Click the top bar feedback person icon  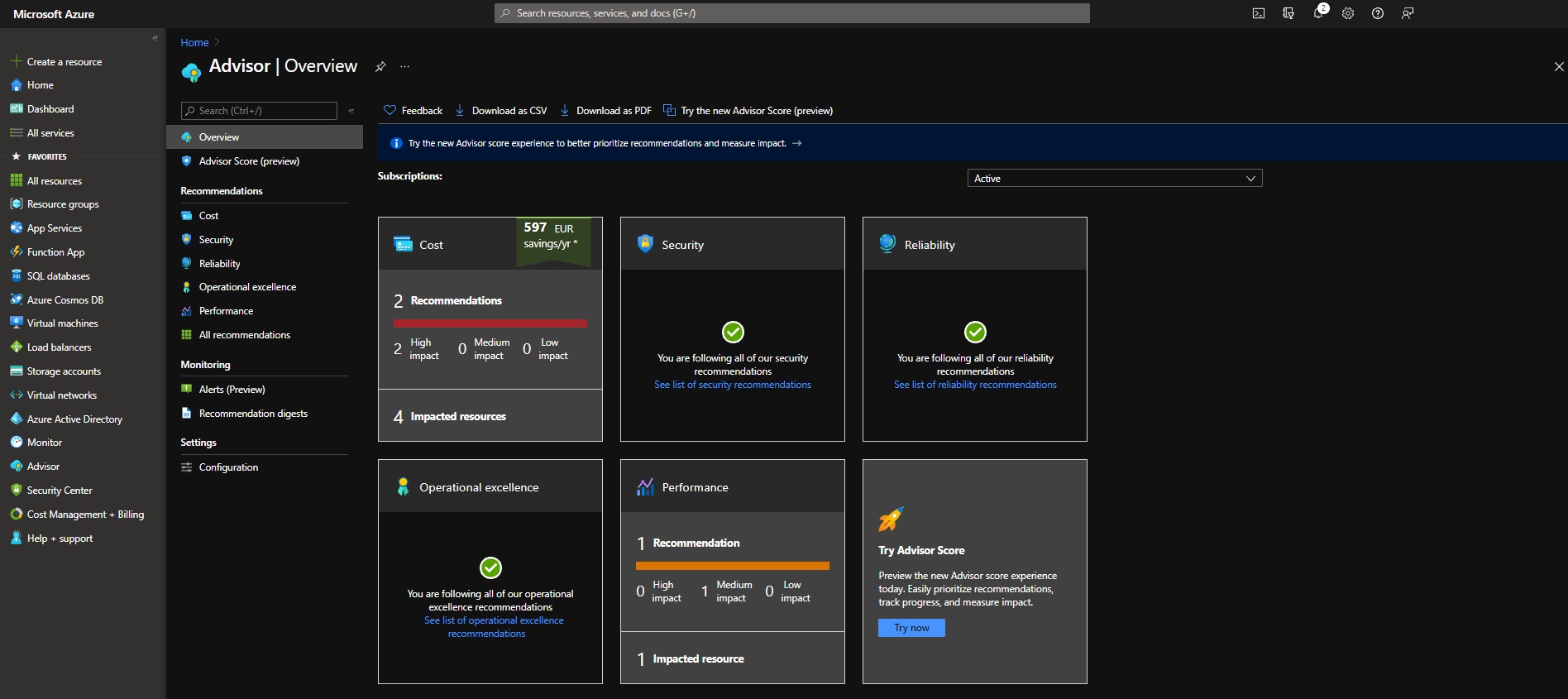[x=1408, y=13]
